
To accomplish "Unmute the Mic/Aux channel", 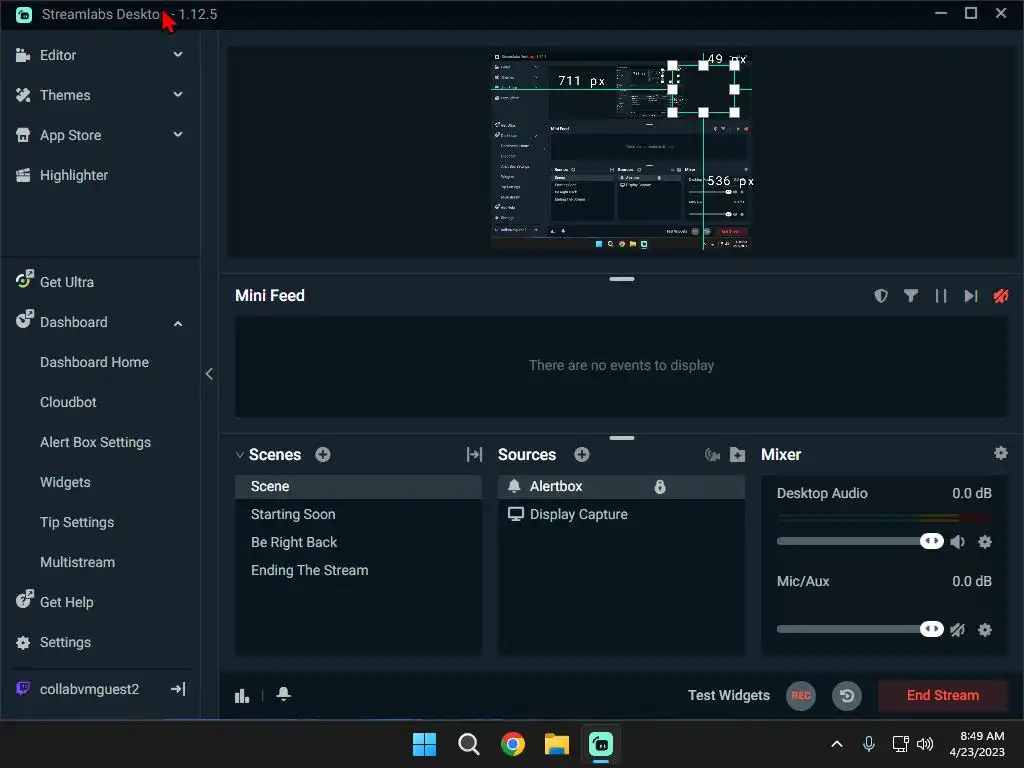I will click(x=957, y=630).
